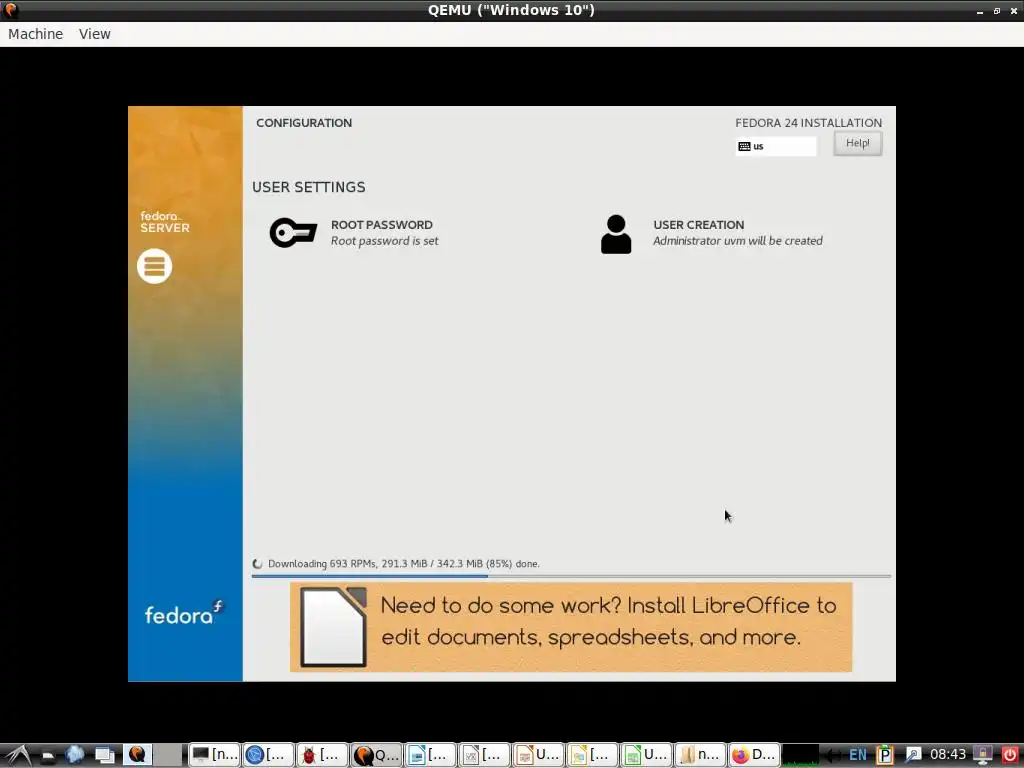The image size is (1024, 768).
Task: Click the USER CREATION heading
Action: tap(698, 225)
